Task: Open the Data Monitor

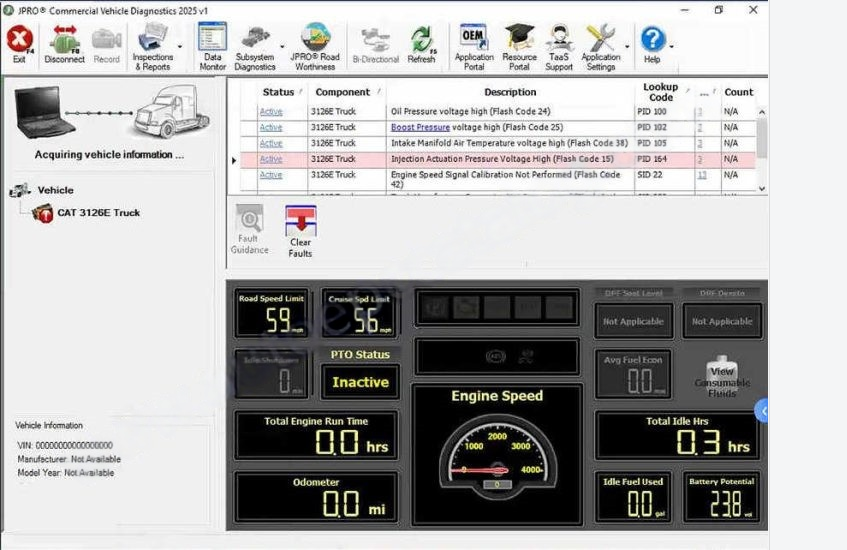Action: pyautogui.click(x=212, y=47)
